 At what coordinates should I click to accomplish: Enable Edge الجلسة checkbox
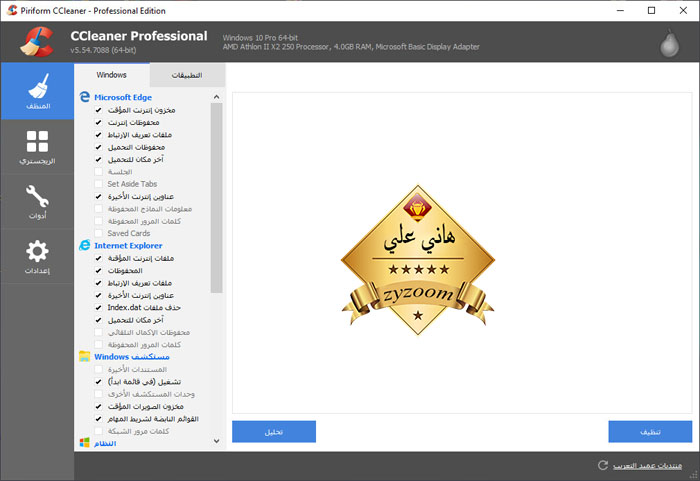click(99, 172)
